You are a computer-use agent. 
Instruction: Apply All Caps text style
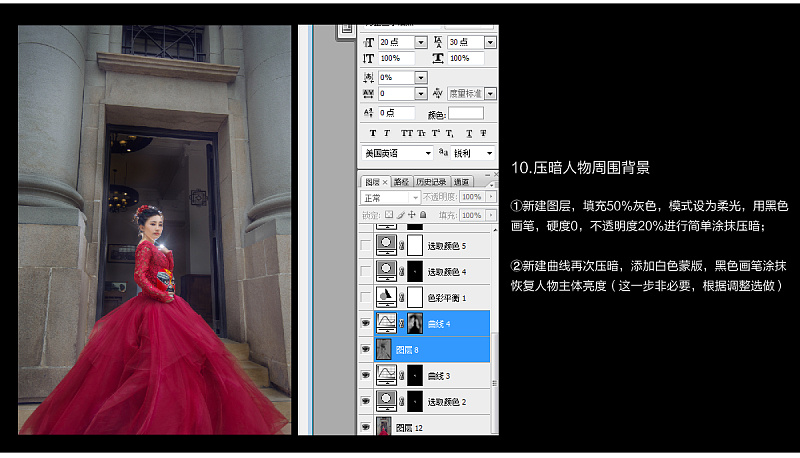tap(407, 133)
